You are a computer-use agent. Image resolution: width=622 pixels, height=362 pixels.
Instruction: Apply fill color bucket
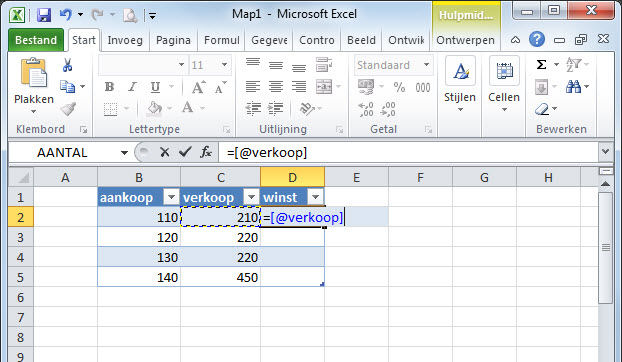(154, 108)
